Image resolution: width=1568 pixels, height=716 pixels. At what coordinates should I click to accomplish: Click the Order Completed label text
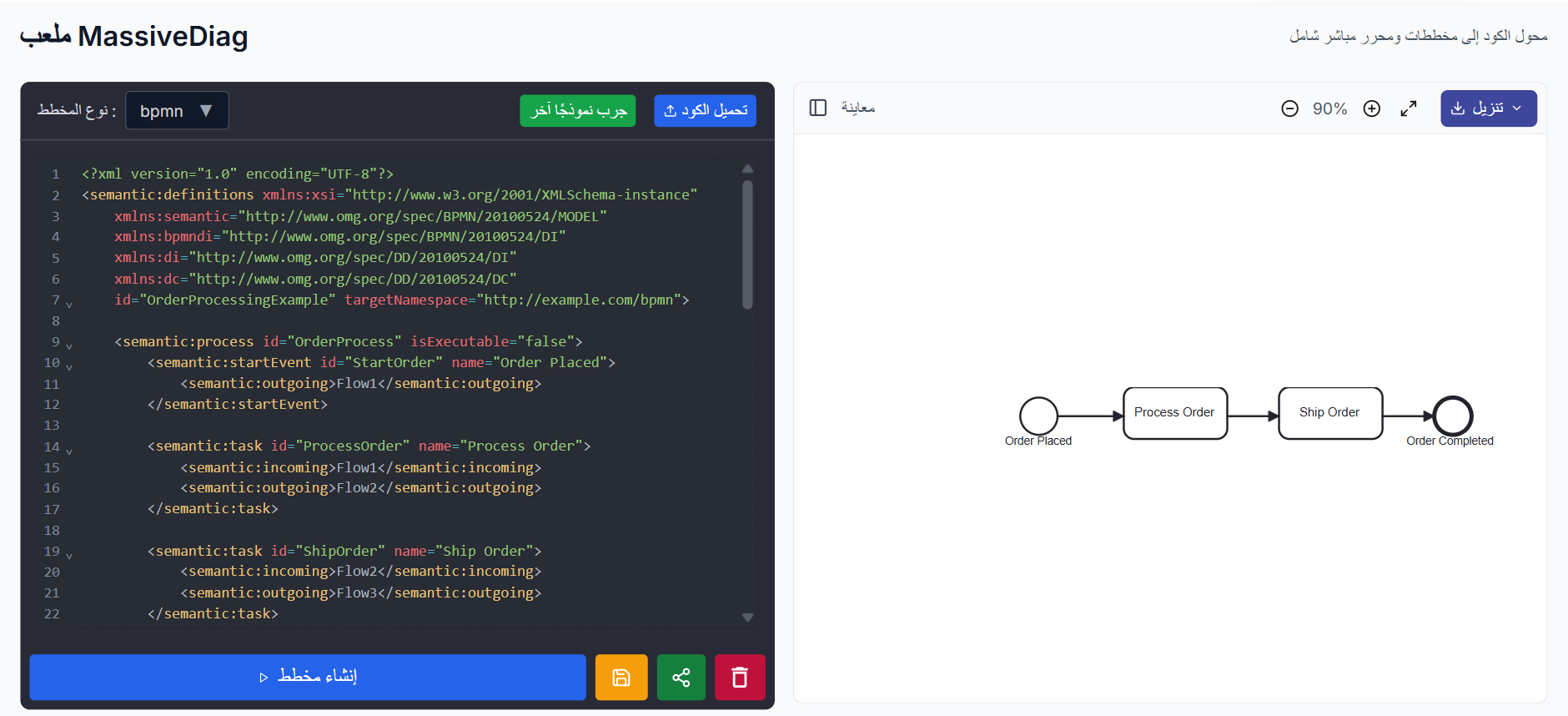point(1450,441)
